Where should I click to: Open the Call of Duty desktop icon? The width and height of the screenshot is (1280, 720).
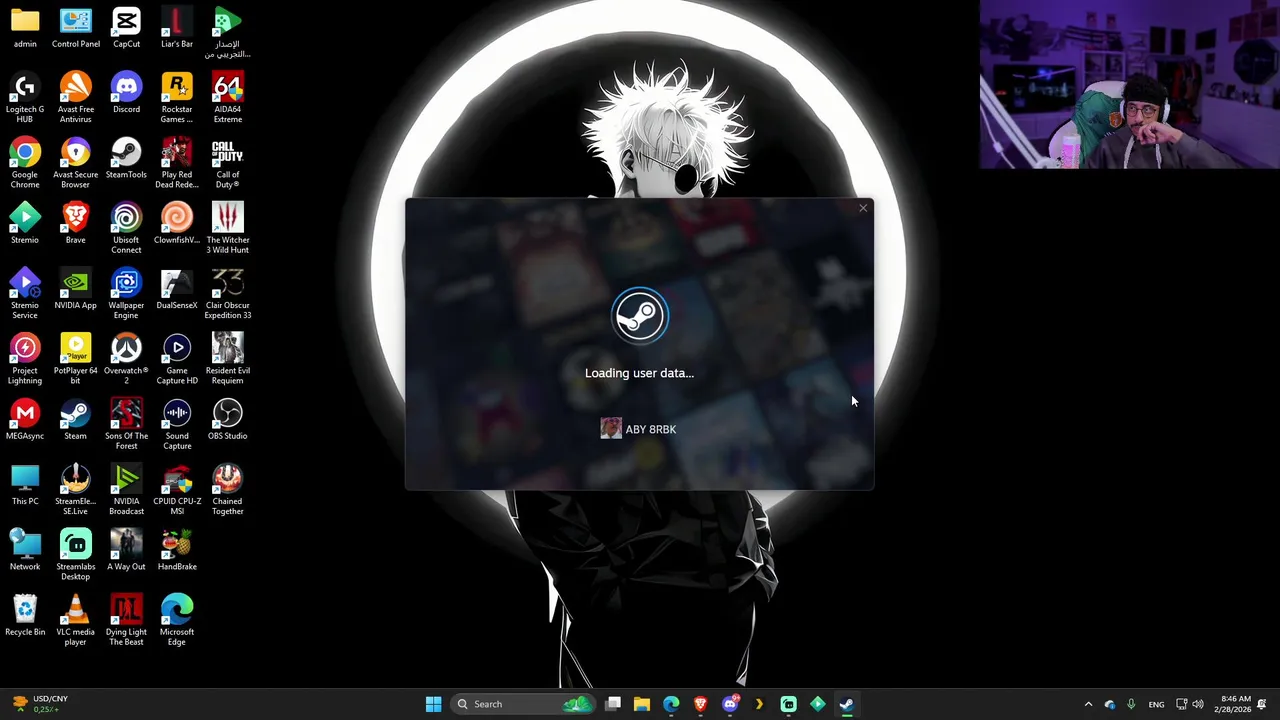(227, 163)
